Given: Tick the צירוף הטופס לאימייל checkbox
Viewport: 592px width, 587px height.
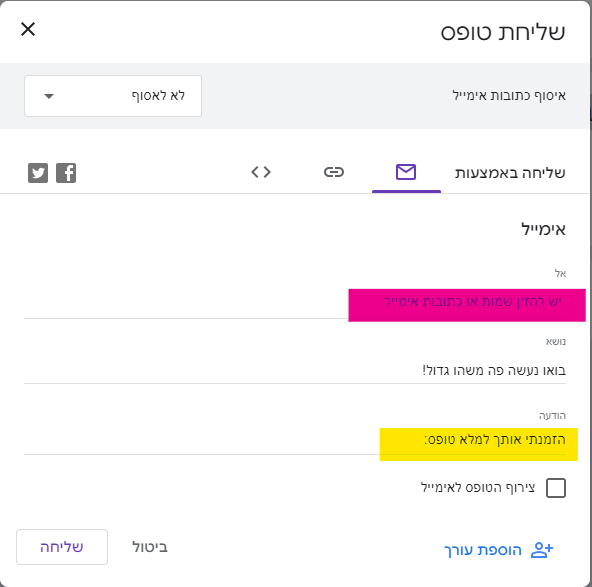Looking at the screenshot, I should 556,488.
